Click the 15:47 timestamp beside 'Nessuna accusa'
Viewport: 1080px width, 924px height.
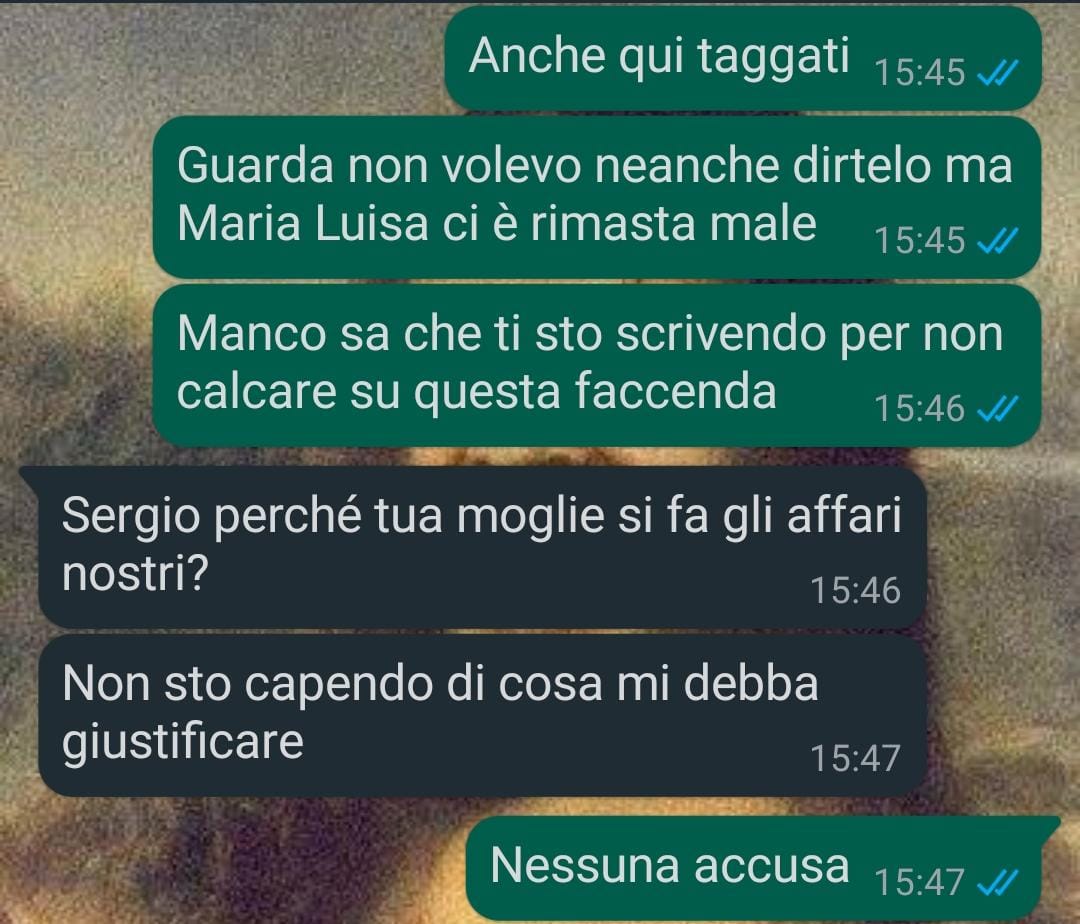(x=920, y=883)
